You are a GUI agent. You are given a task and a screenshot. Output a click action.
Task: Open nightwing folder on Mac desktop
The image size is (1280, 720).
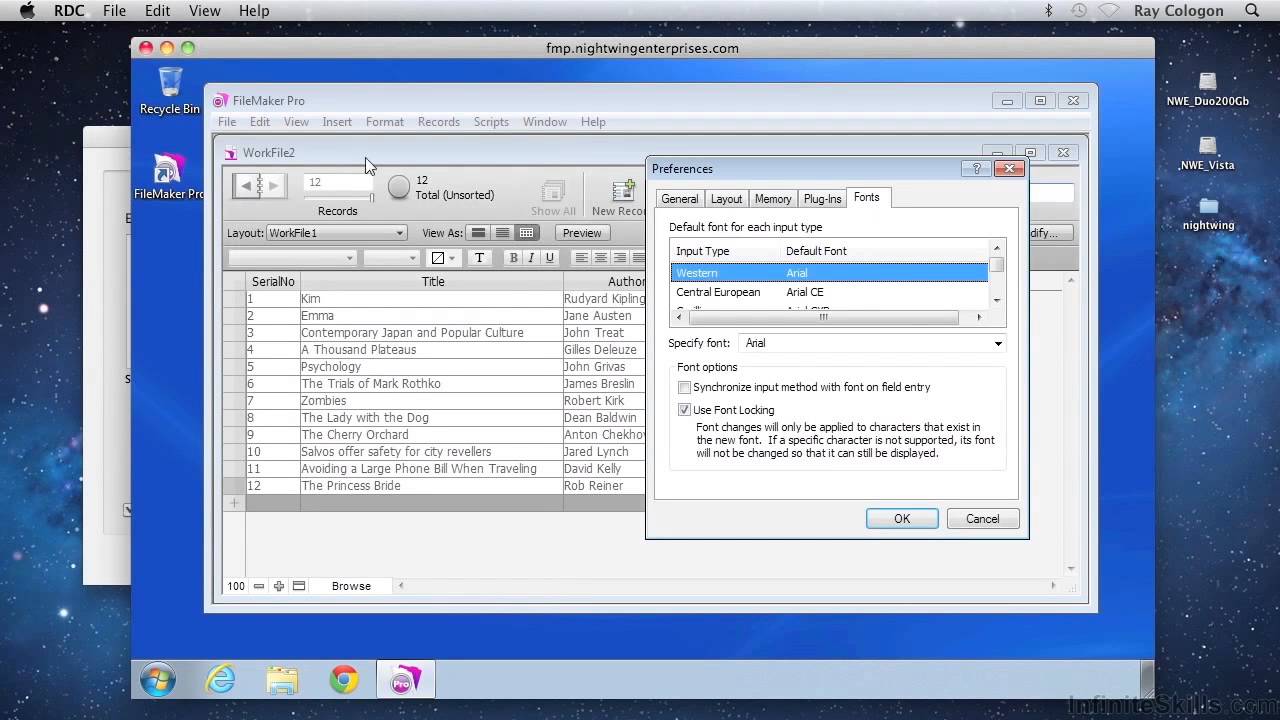tap(1208, 213)
